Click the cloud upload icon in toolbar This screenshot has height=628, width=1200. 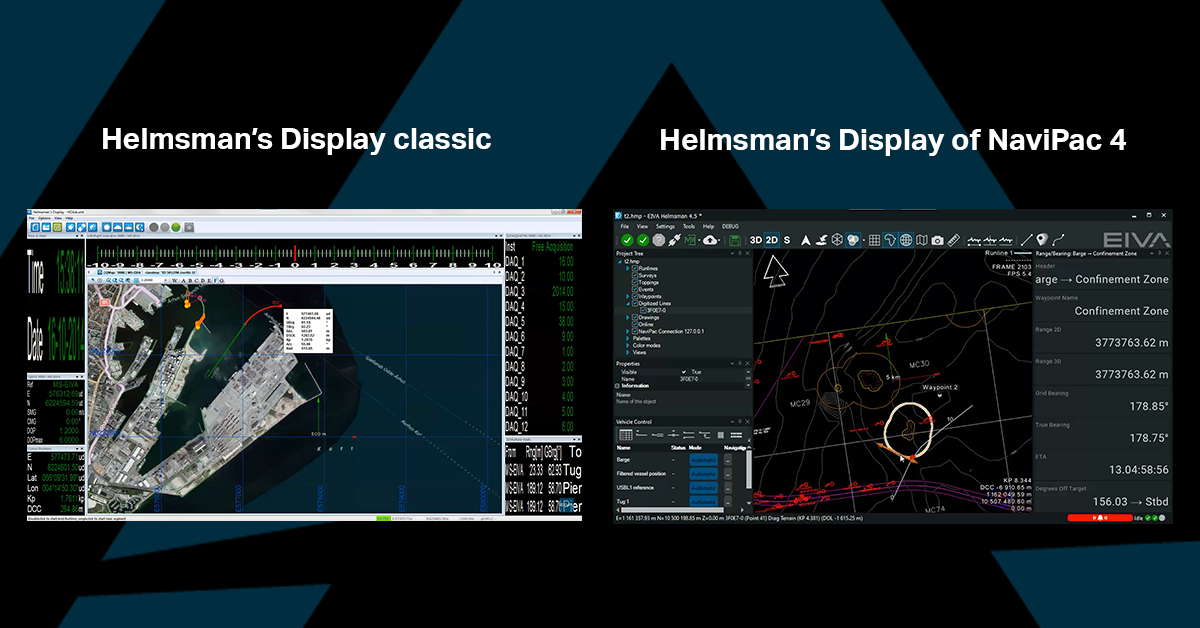point(711,240)
